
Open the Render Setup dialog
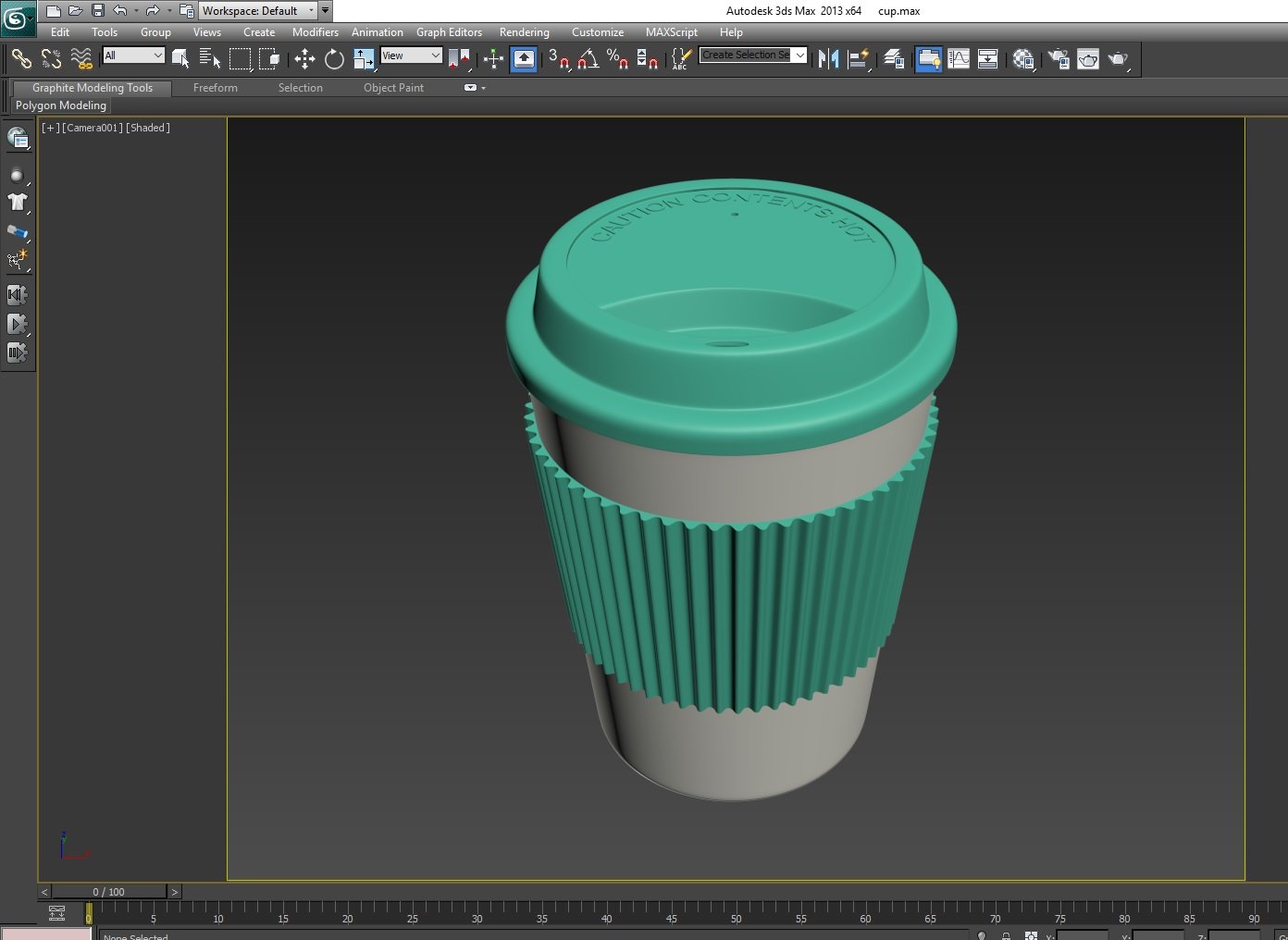click(1059, 59)
